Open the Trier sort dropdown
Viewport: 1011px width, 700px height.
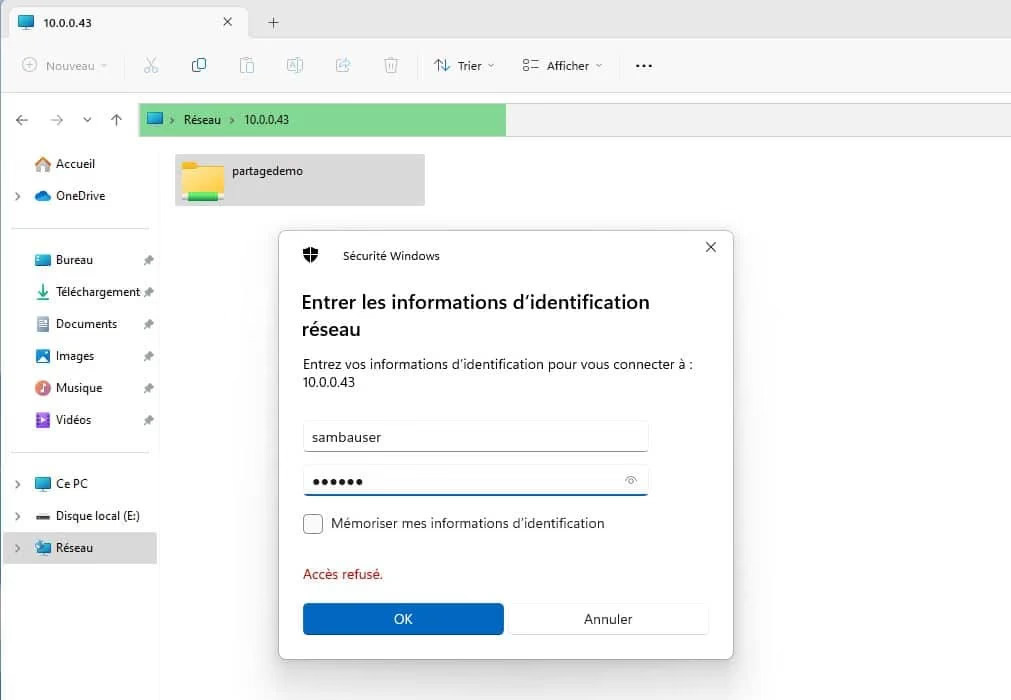click(464, 66)
